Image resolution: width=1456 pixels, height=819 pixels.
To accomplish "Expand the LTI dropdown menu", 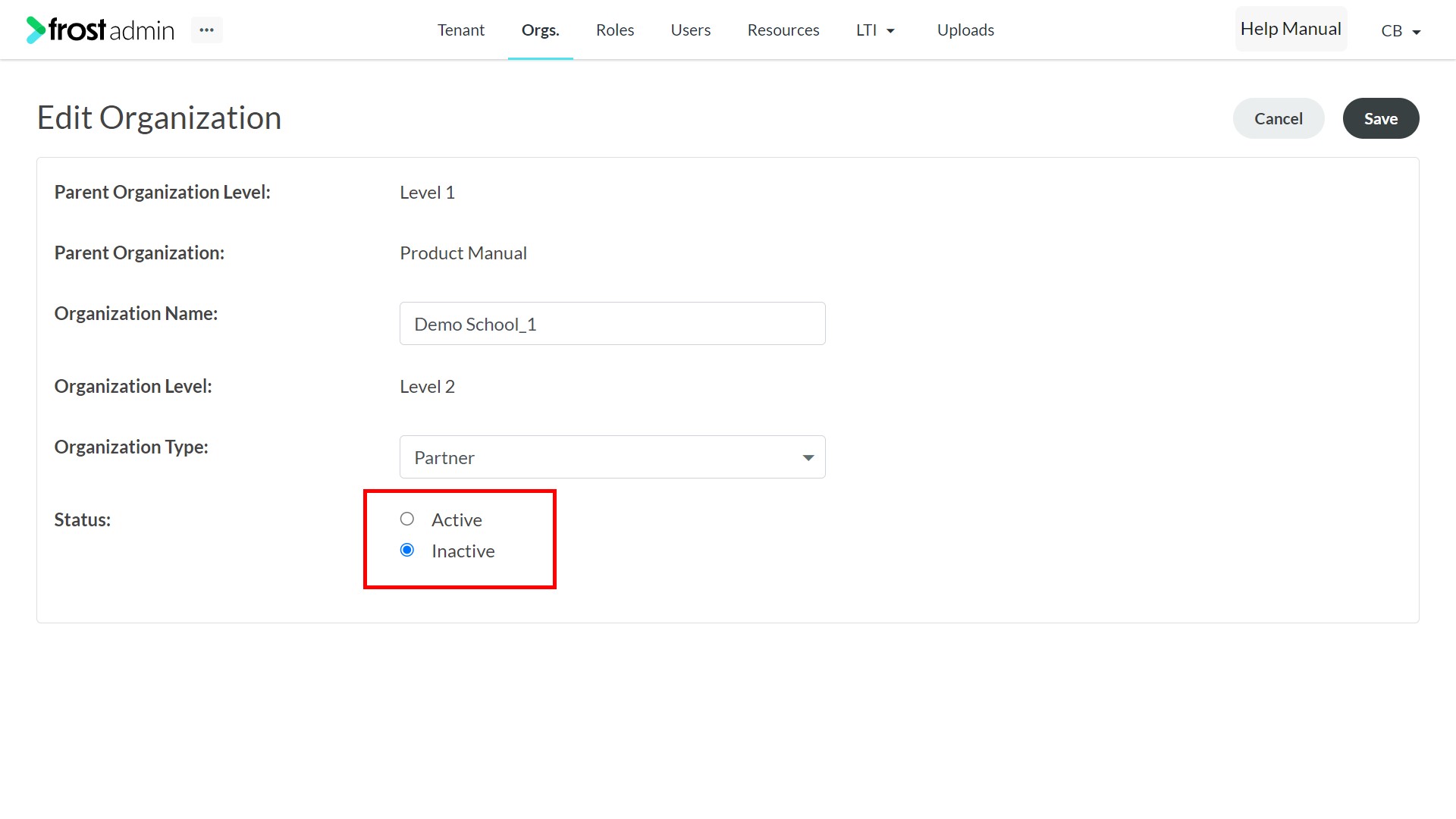I will pos(875,30).
